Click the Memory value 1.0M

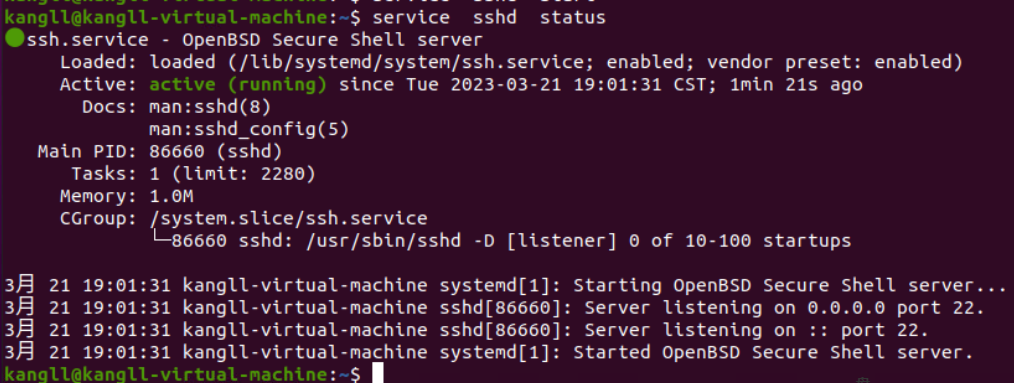click(x=171, y=196)
